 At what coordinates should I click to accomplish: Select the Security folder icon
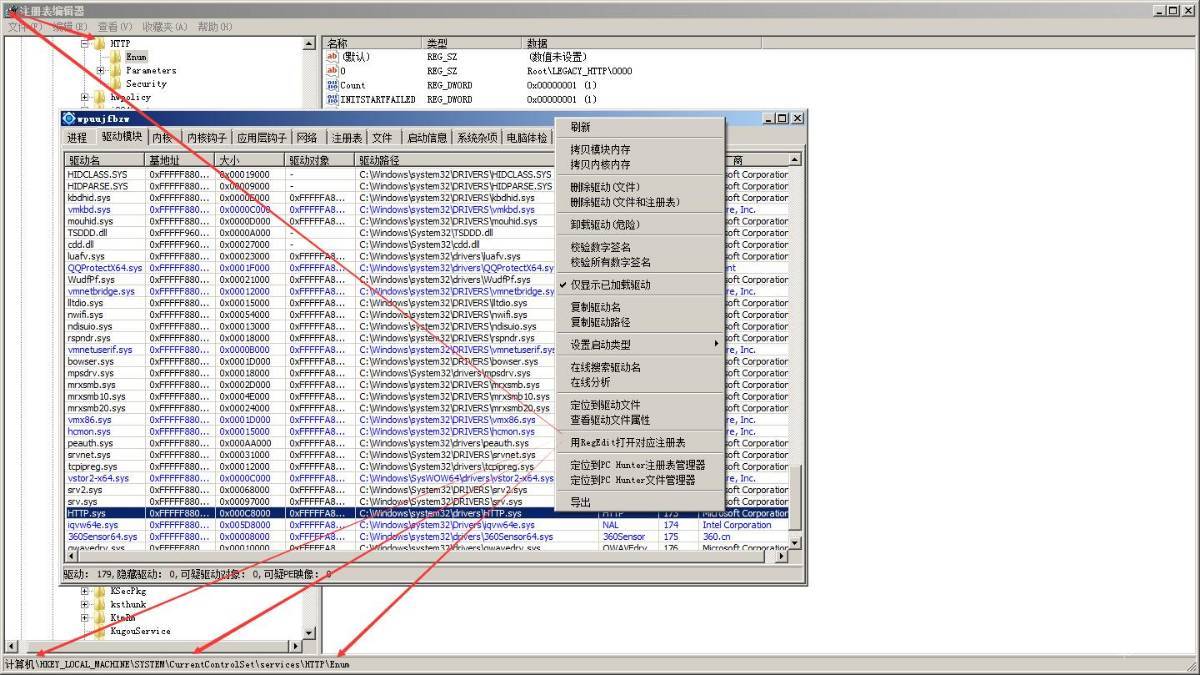point(116,84)
